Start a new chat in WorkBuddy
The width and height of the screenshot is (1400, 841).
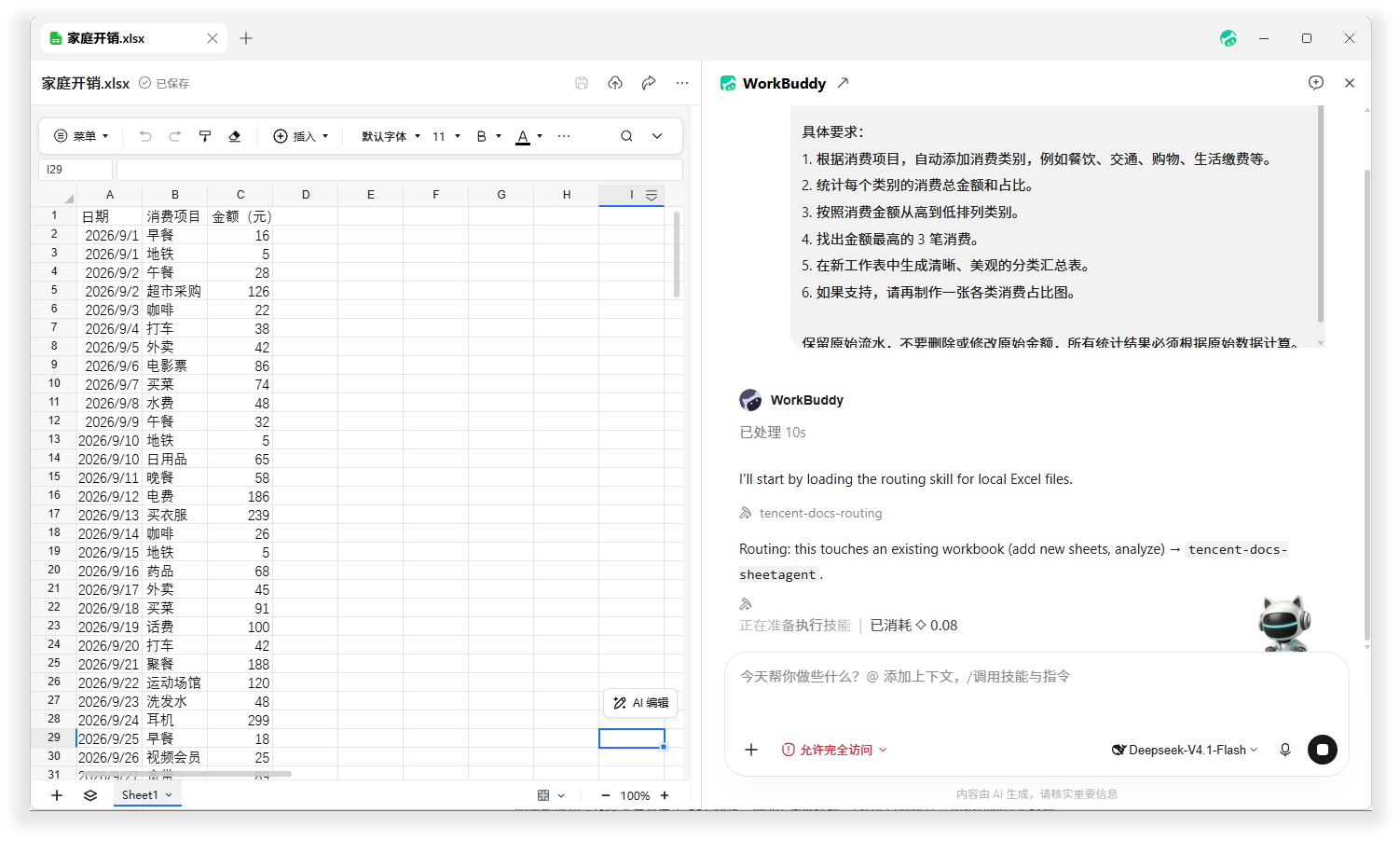click(x=1316, y=83)
